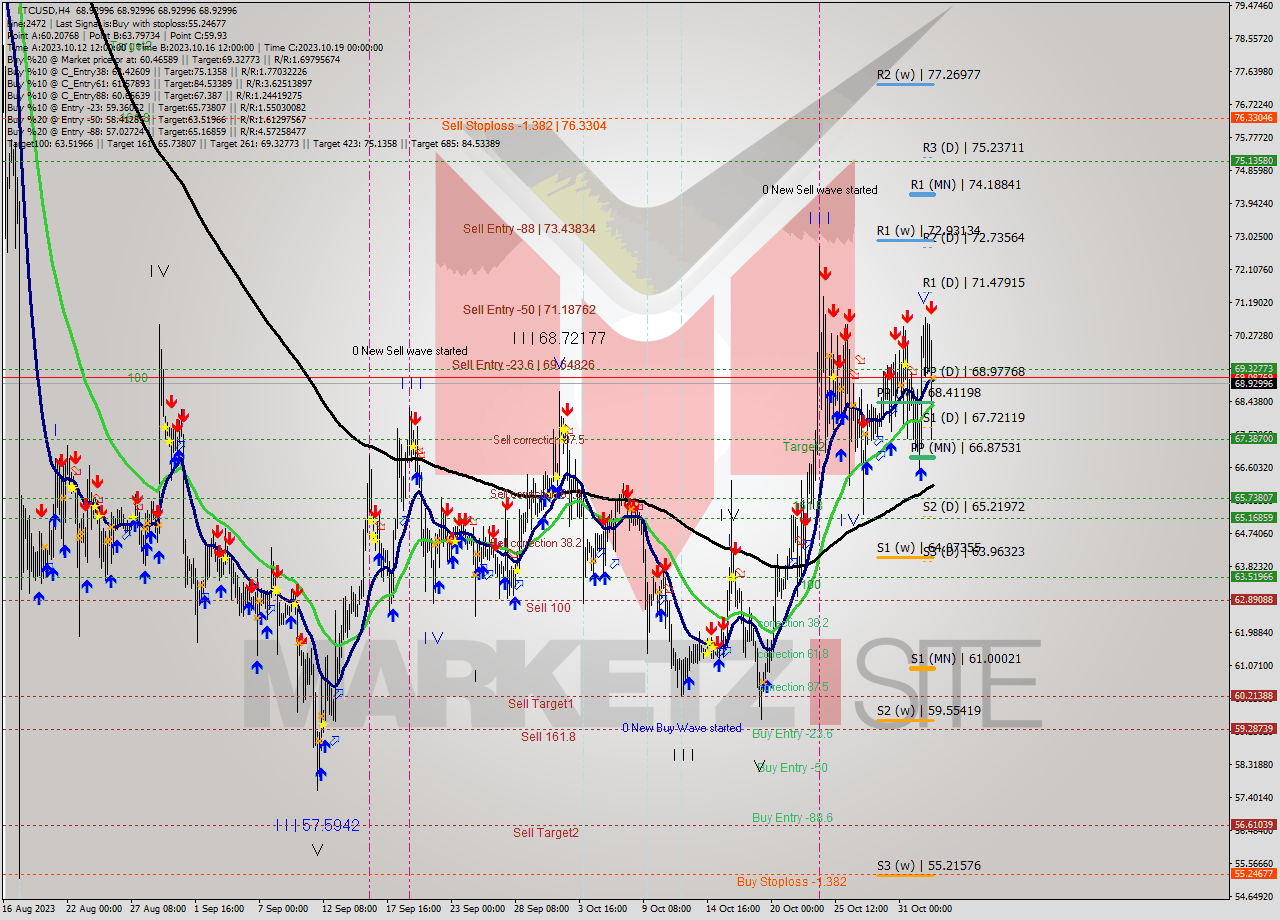Click the '12 Sep 08:00' time axis label
The height and width of the screenshot is (920, 1280).
[x=349, y=909]
